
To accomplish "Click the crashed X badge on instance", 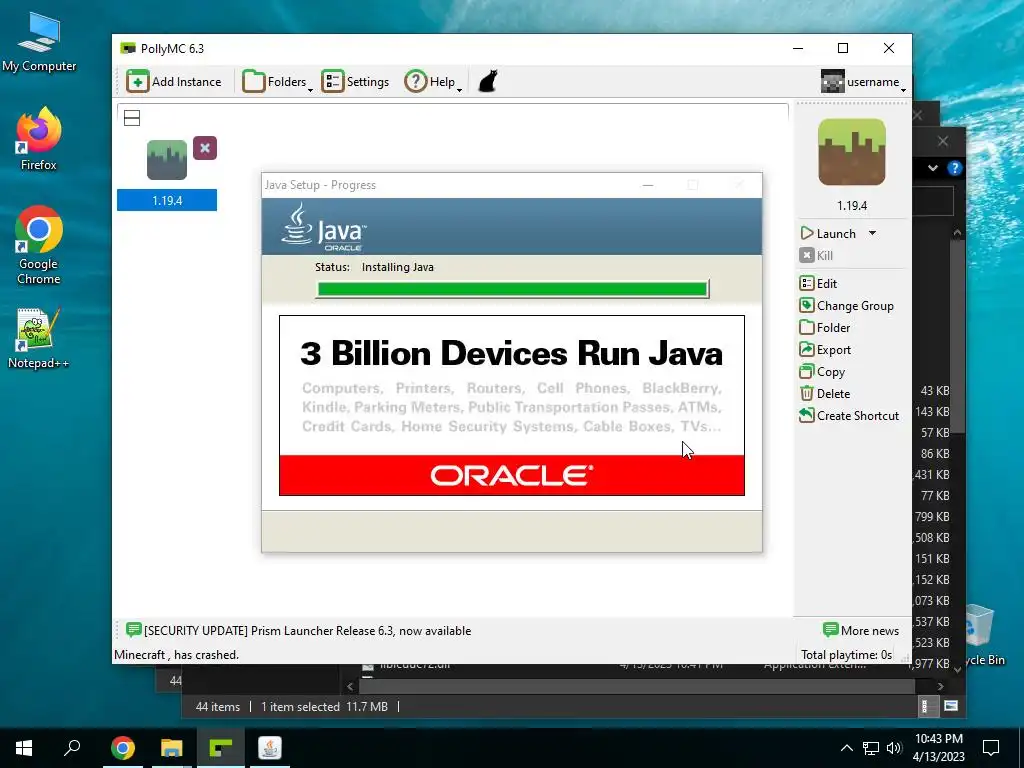I will coord(205,148).
